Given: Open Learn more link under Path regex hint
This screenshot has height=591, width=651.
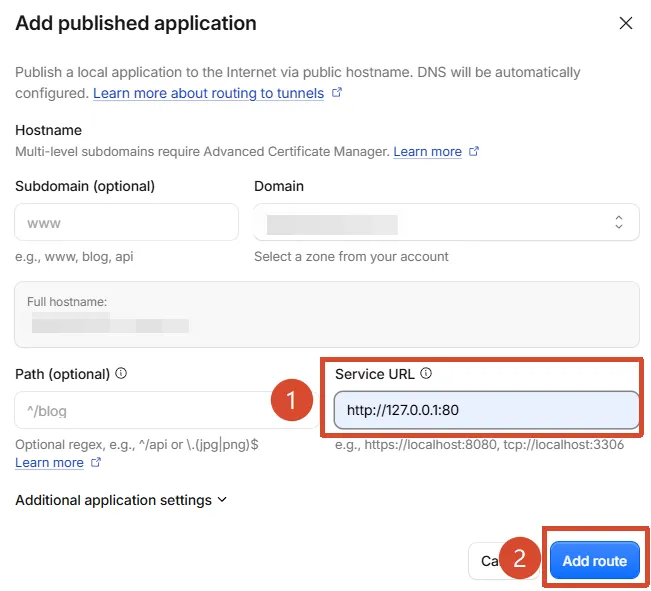Looking at the screenshot, I should (x=49, y=462).
